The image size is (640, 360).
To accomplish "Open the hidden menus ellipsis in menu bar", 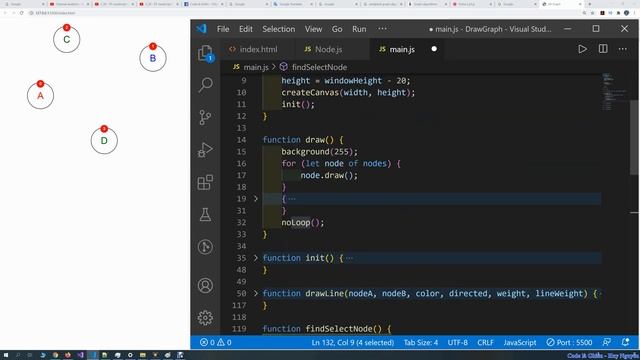I will coord(382,29).
